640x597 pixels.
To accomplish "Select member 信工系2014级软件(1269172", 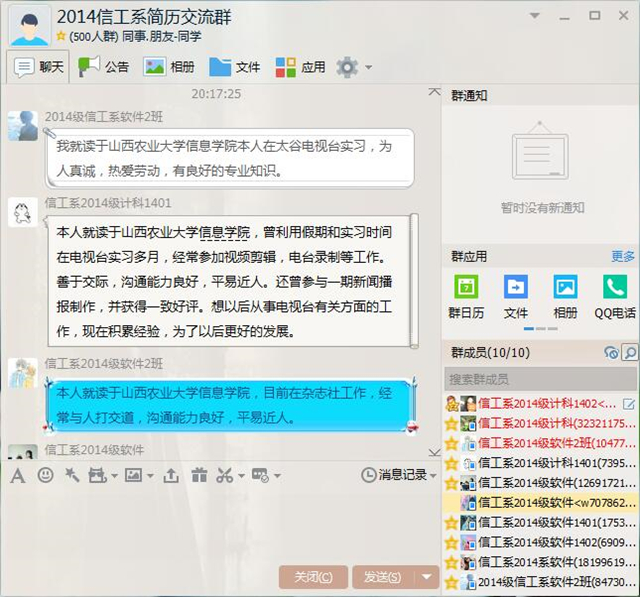I will [540, 483].
